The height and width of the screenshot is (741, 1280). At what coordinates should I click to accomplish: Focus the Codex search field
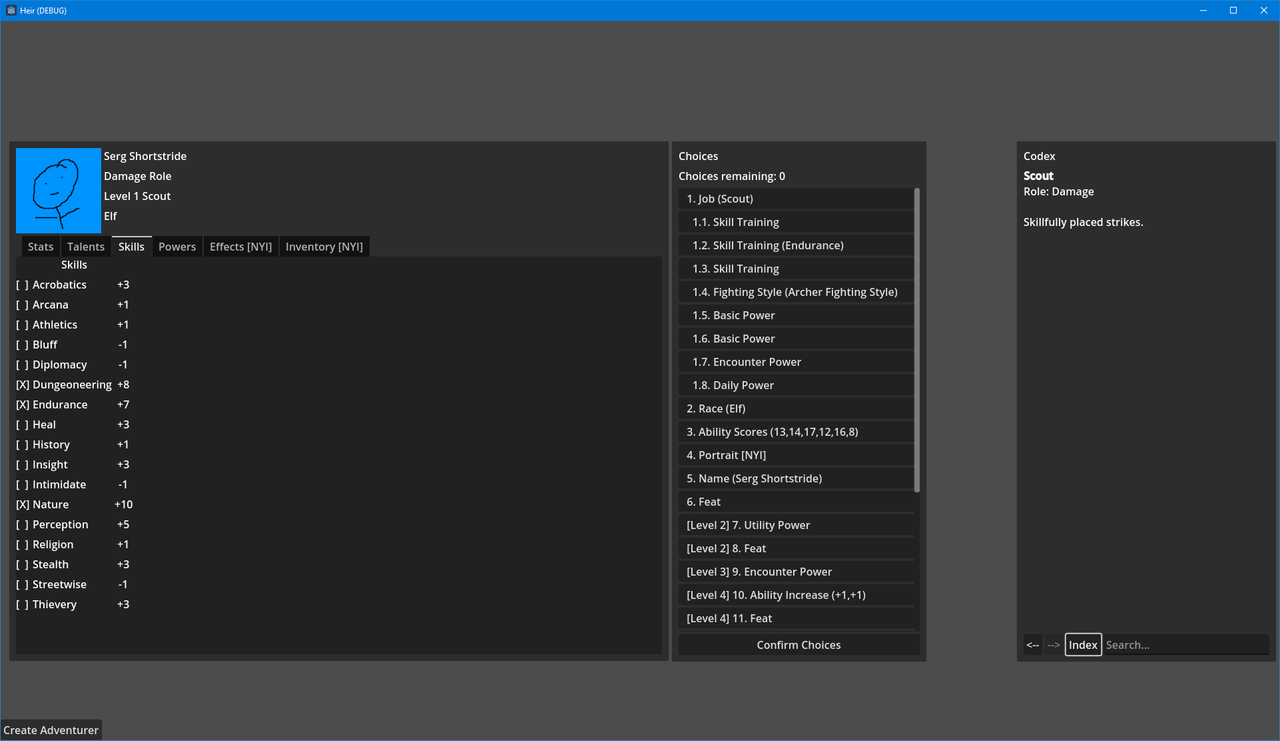pos(1186,645)
